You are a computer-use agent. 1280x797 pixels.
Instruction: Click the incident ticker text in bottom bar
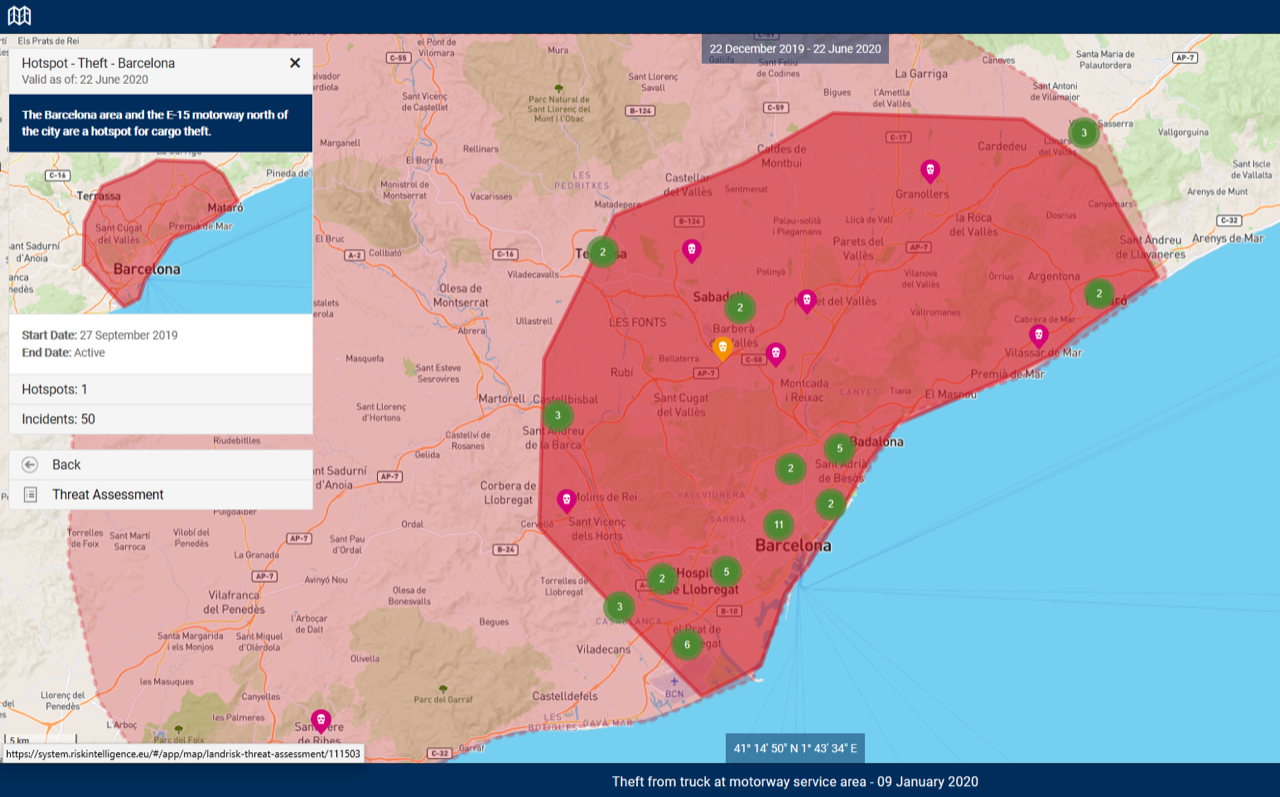(795, 781)
